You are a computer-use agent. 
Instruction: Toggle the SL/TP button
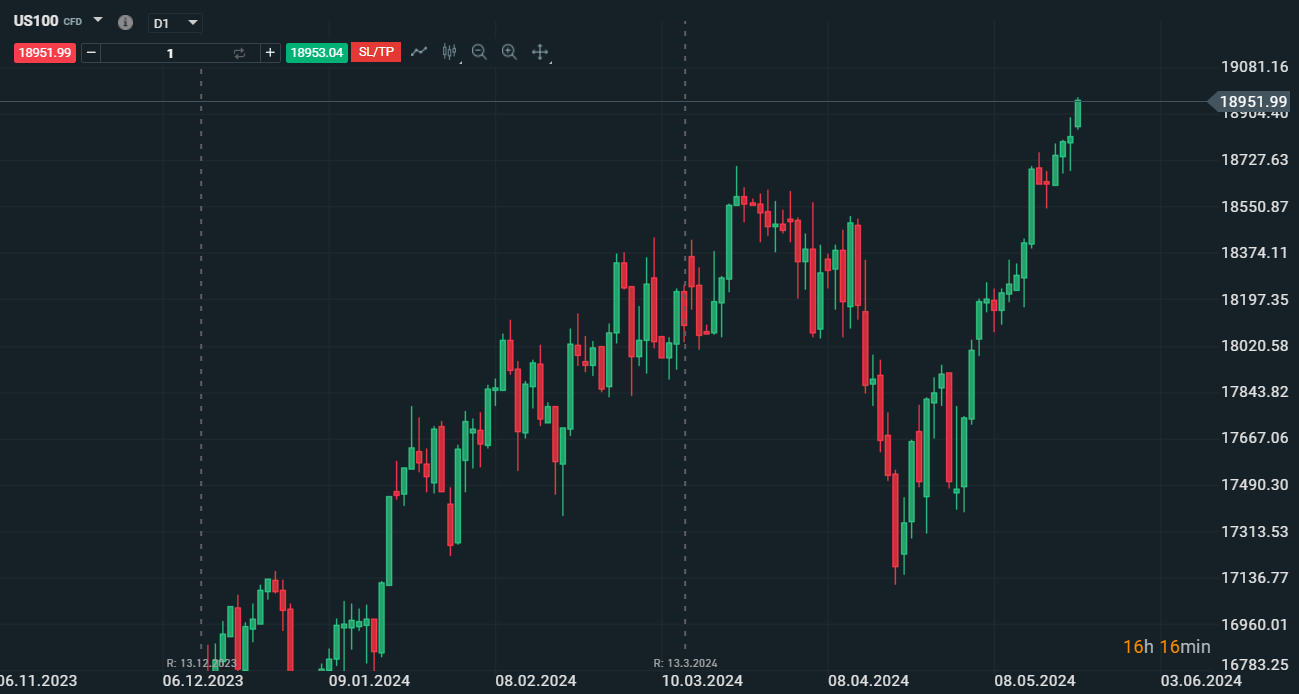point(376,53)
